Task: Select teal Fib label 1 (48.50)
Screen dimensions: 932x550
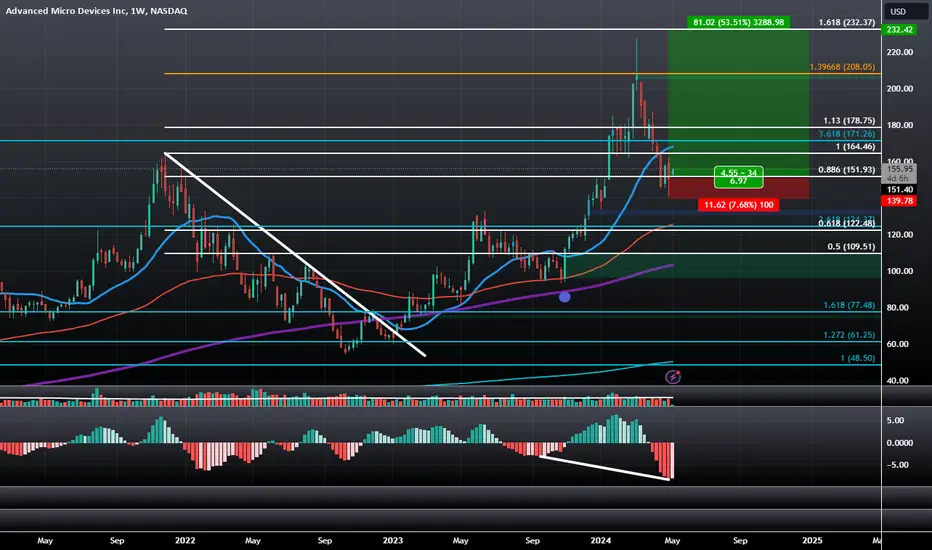Action: (x=858, y=359)
